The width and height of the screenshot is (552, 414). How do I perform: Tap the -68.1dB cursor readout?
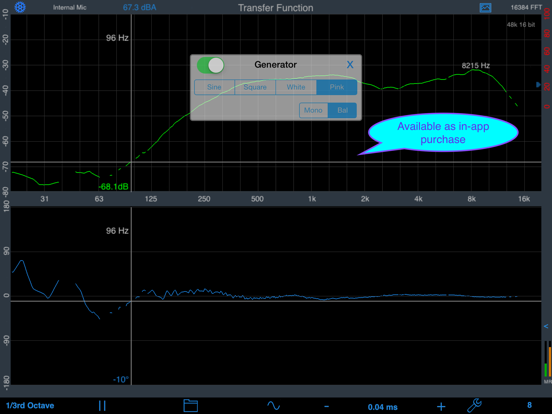click(113, 187)
